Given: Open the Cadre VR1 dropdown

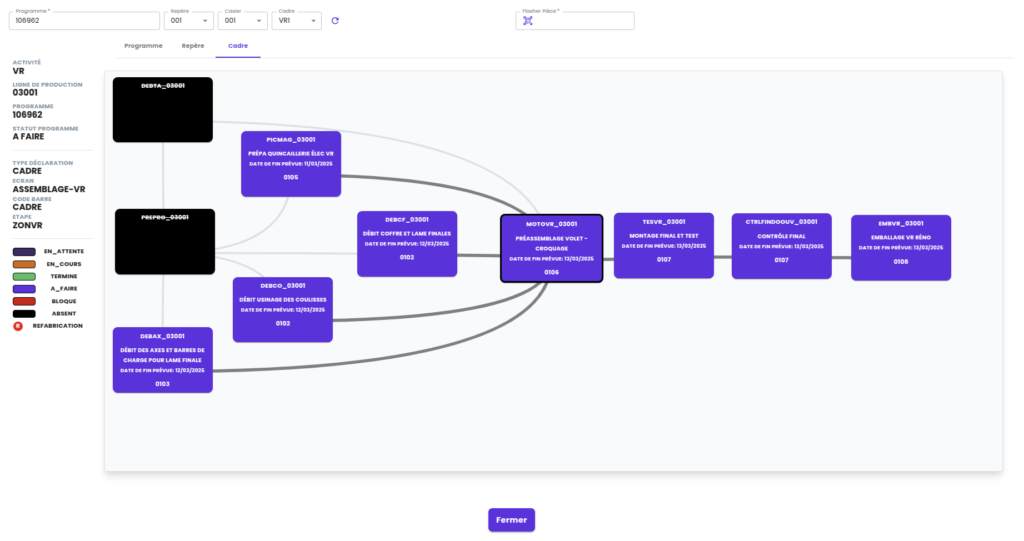Looking at the screenshot, I should pyautogui.click(x=297, y=21).
